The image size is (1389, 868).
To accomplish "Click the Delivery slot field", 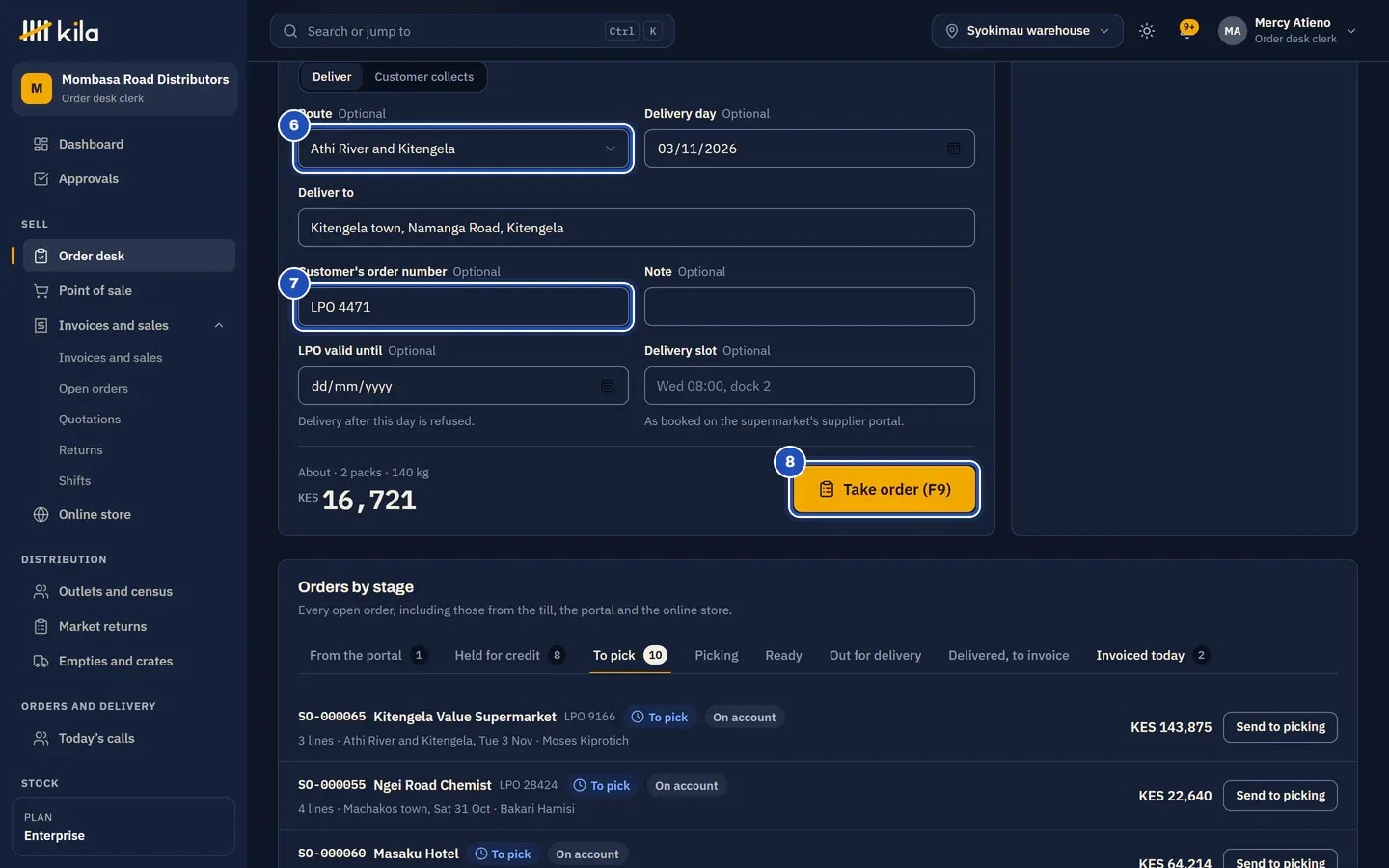I will click(809, 386).
